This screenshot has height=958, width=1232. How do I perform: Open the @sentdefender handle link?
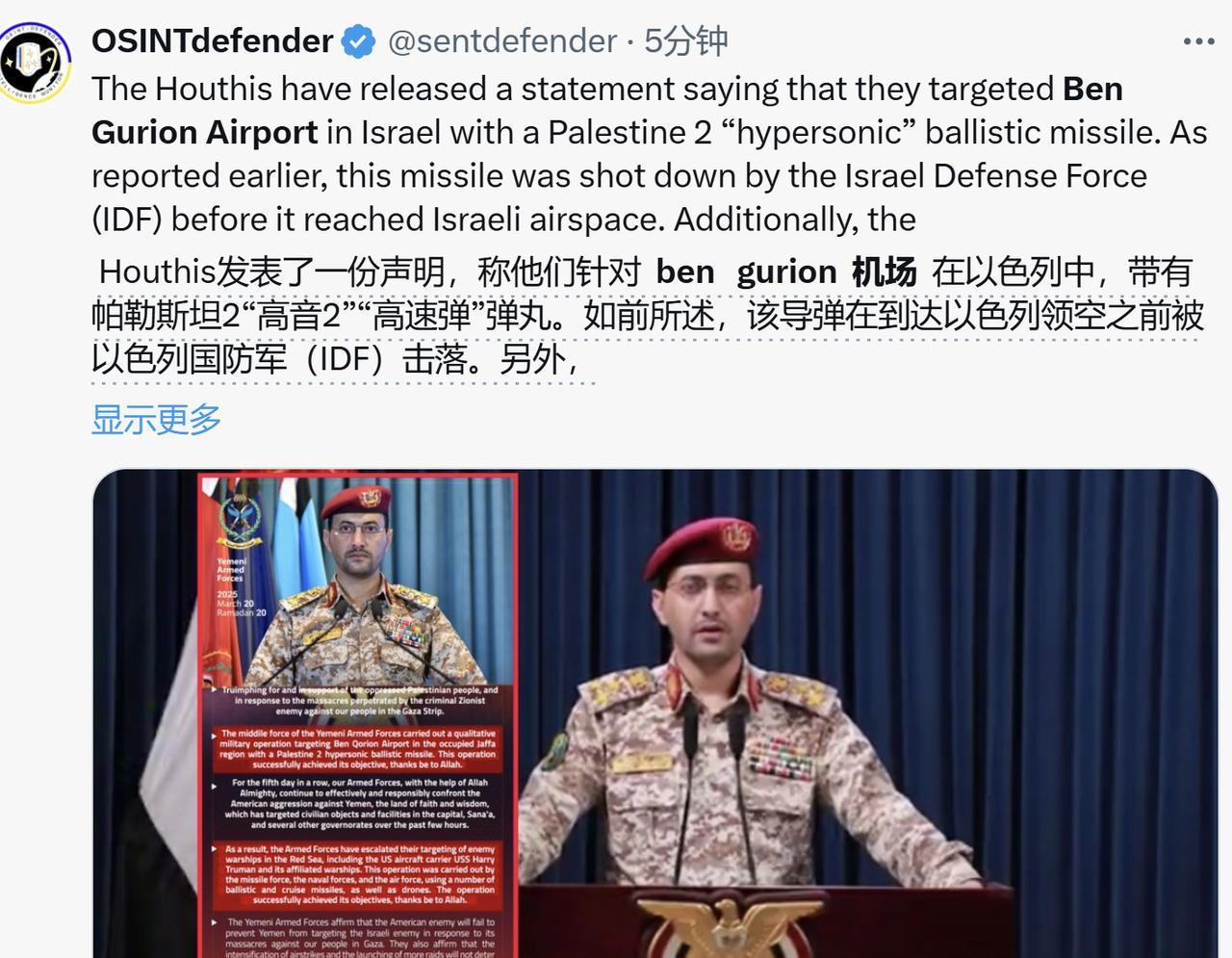(501, 41)
